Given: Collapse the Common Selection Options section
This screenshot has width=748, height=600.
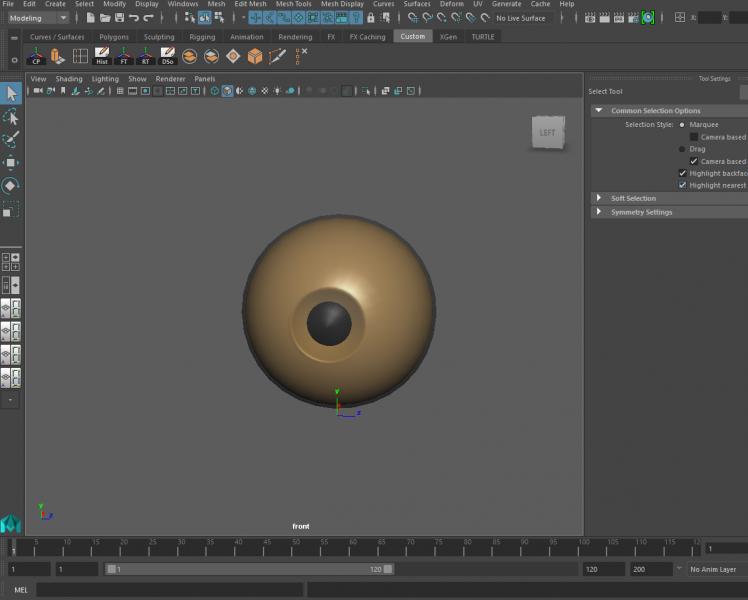Looking at the screenshot, I should 599,111.
